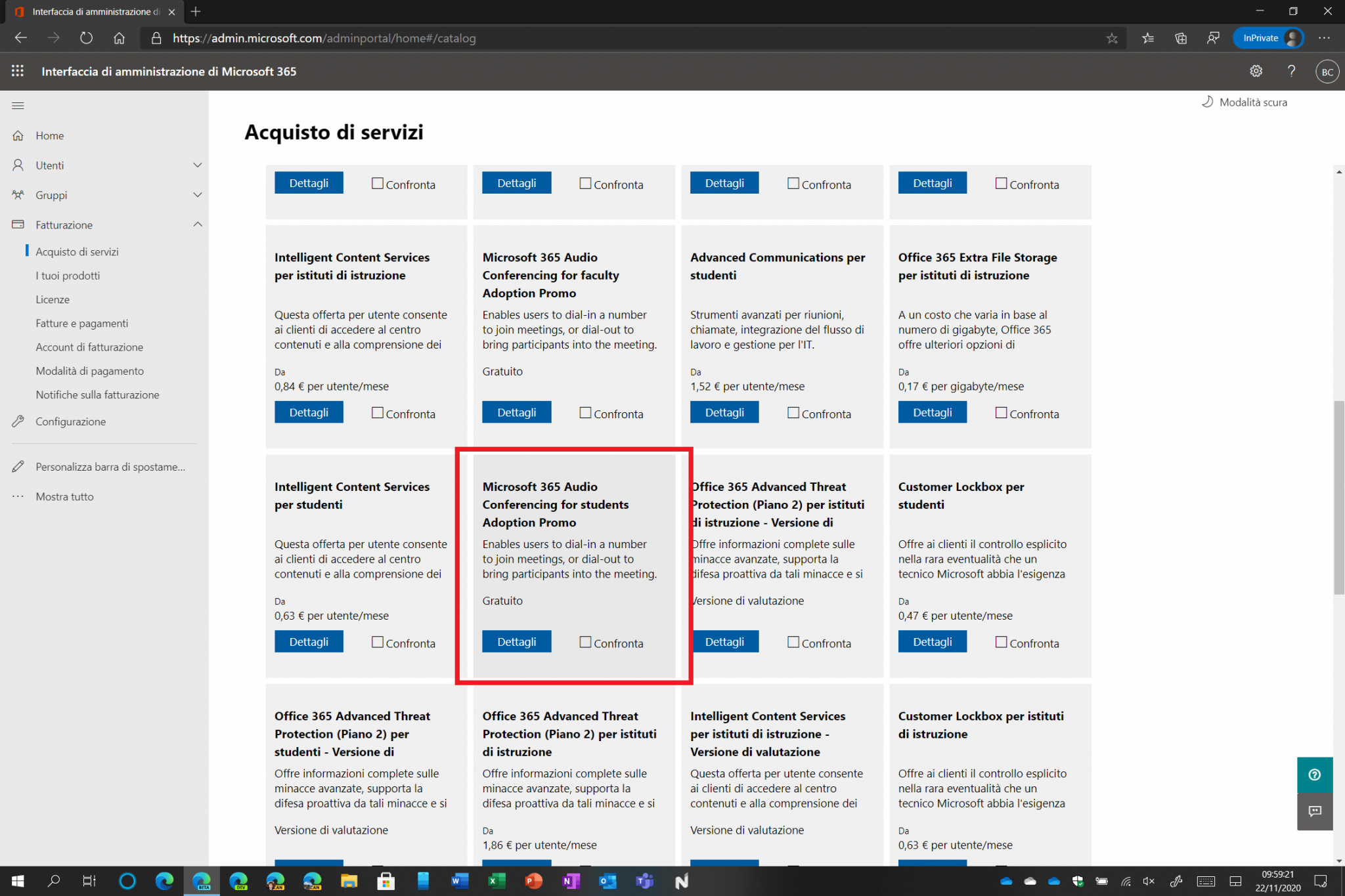Check Confronta for Customer Lockbox per studenti
Viewport: 1345px width, 896px height.
(1001, 642)
